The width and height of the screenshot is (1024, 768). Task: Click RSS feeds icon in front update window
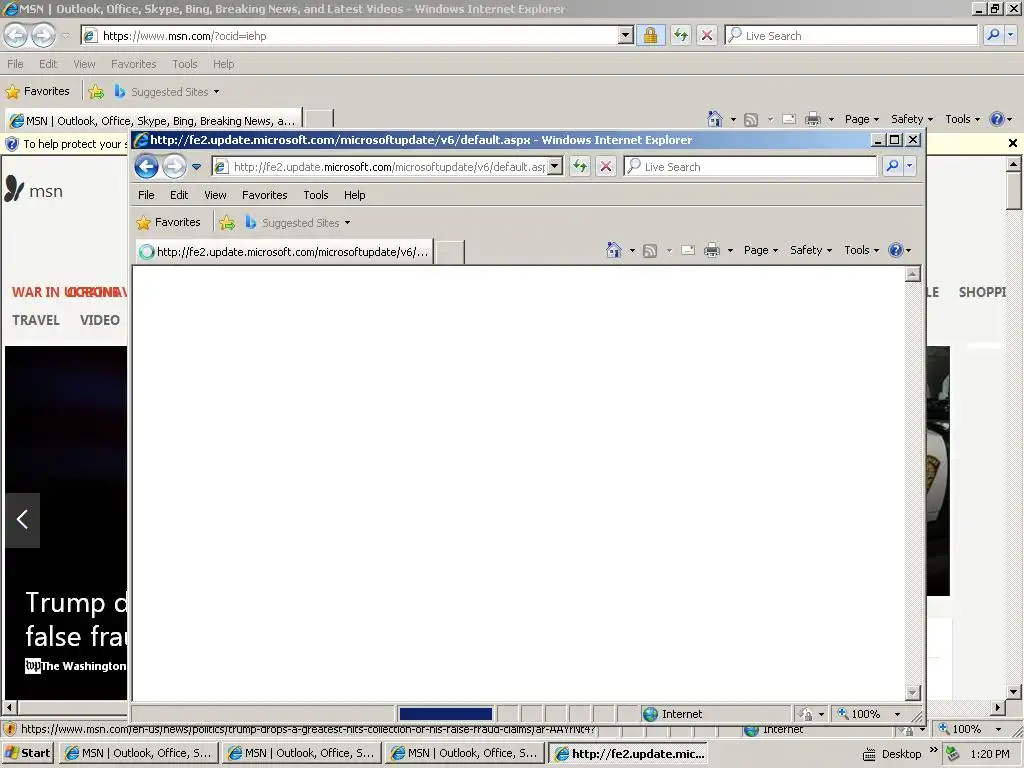pyautogui.click(x=650, y=251)
